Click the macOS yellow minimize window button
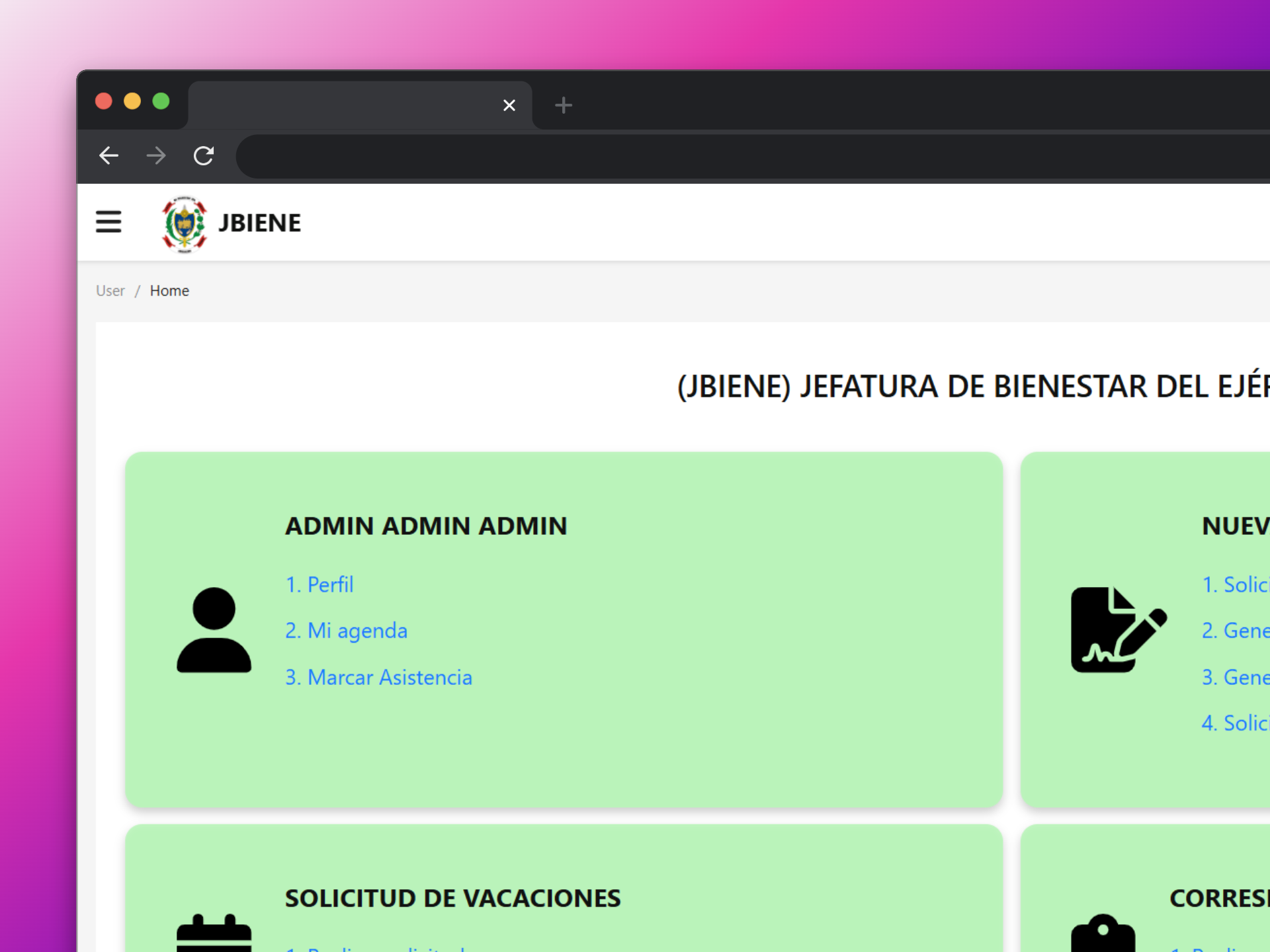The height and width of the screenshot is (952, 1270). (132, 101)
